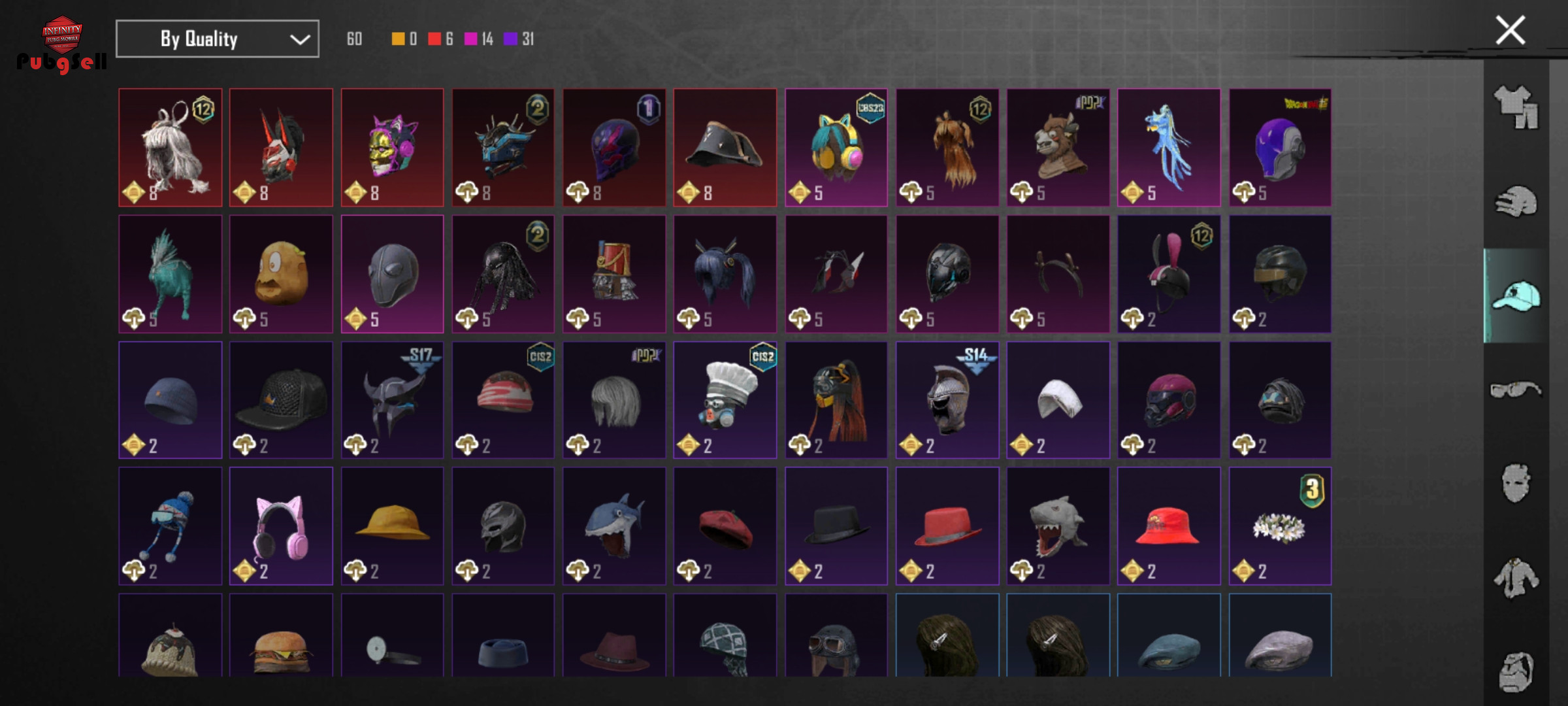This screenshot has width=1568, height=706.
Task: Pick the S17 horned dark helmet
Action: pyautogui.click(x=392, y=399)
